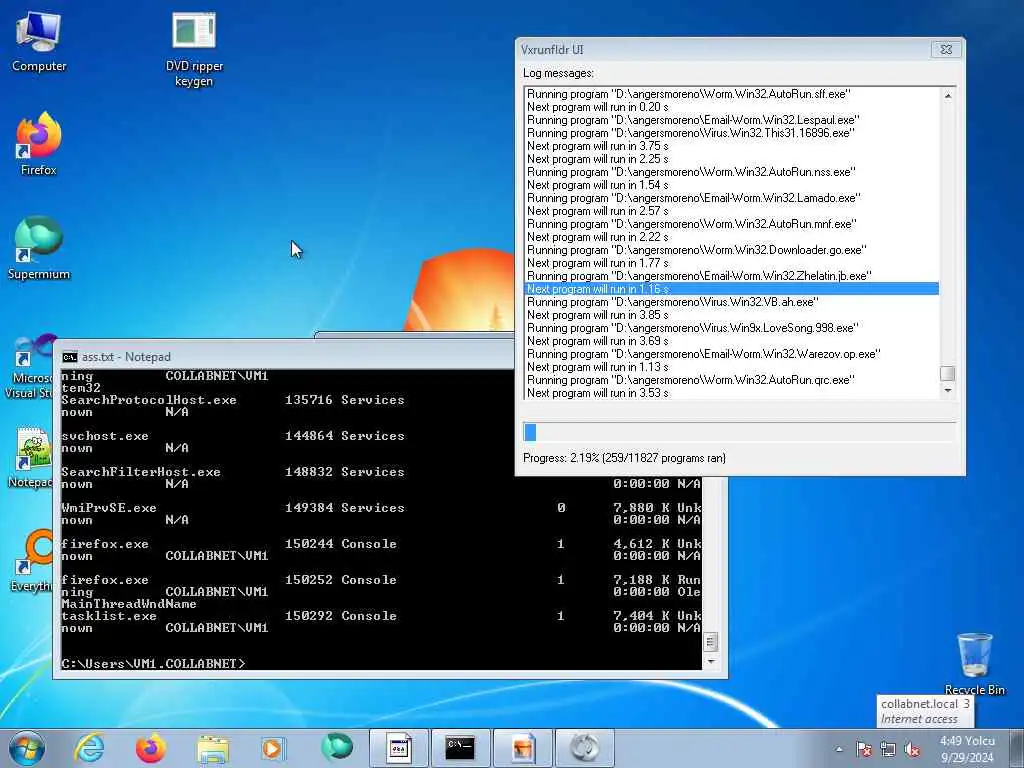Image resolution: width=1024 pixels, height=768 pixels.
Task: Select log row Worm.Win32.AutoRun.sff.exe
Action: click(x=732, y=93)
